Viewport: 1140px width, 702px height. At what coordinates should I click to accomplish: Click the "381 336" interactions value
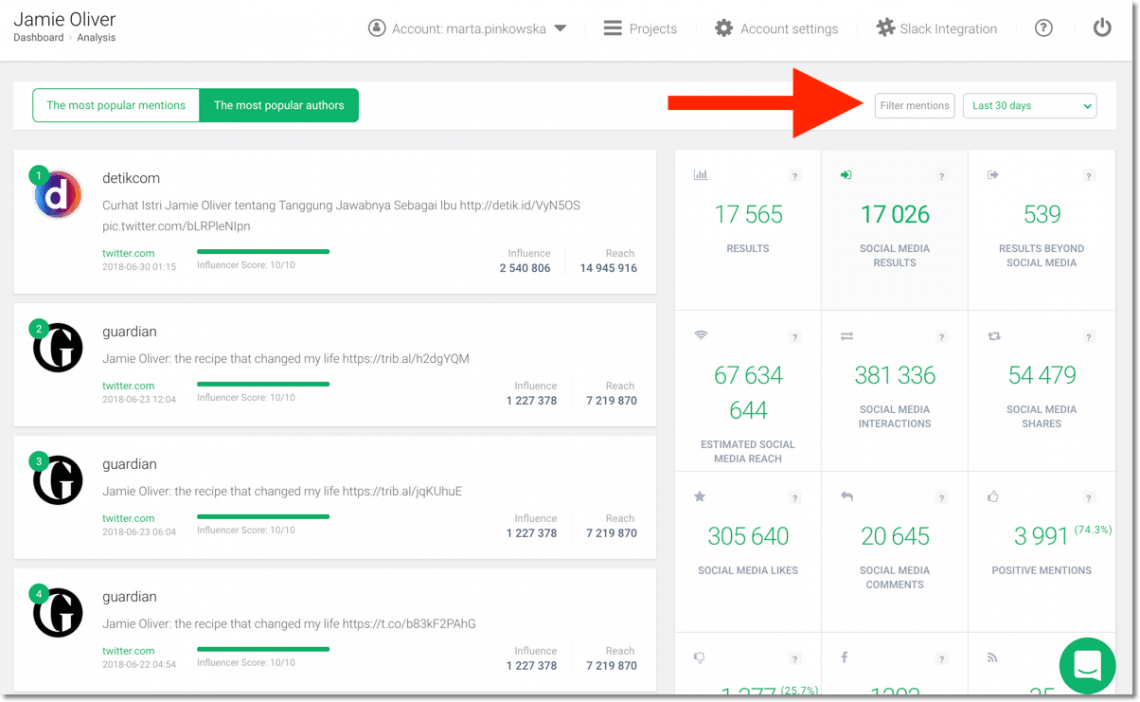(x=895, y=375)
